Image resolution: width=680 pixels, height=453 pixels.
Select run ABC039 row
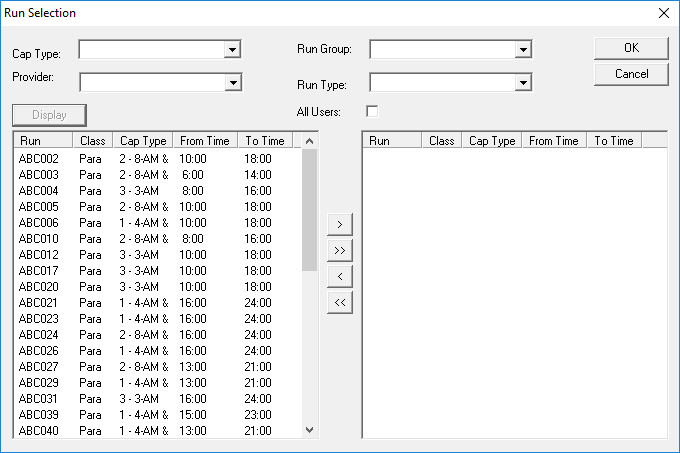click(x=158, y=415)
